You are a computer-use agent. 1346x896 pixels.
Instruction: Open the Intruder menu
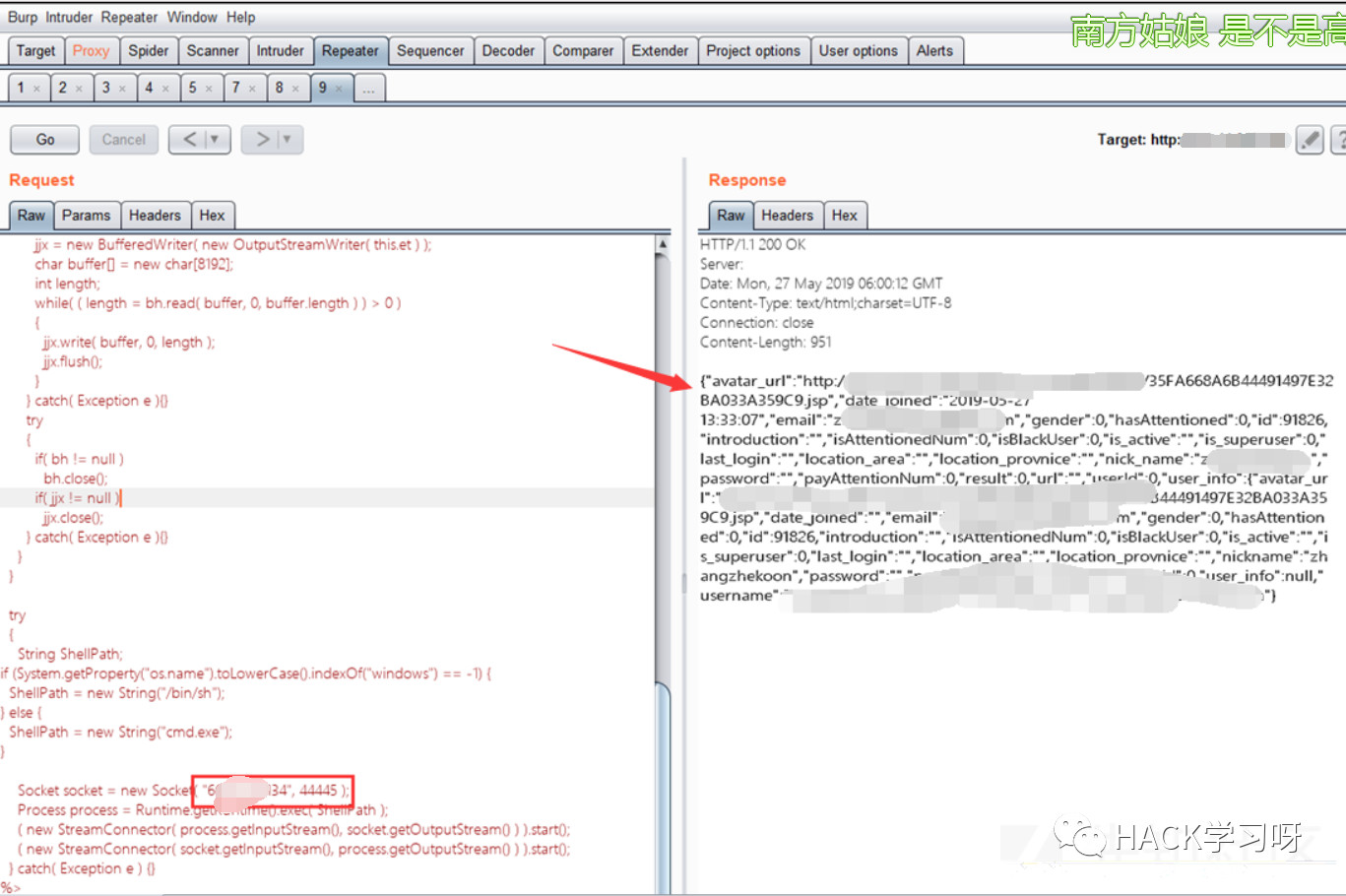tap(69, 17)
